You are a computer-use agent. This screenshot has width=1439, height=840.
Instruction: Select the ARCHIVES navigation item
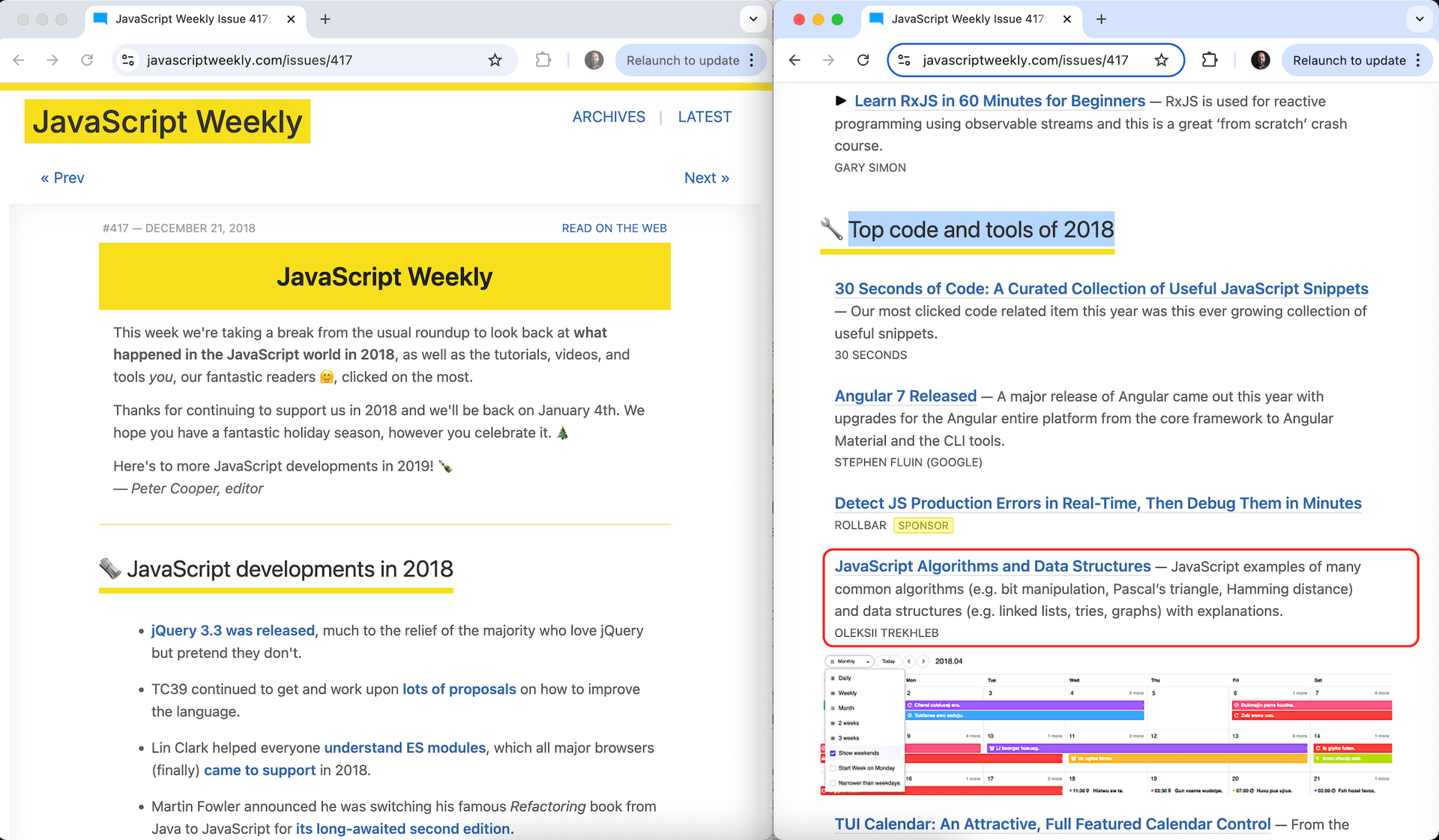tap(609, 117)
